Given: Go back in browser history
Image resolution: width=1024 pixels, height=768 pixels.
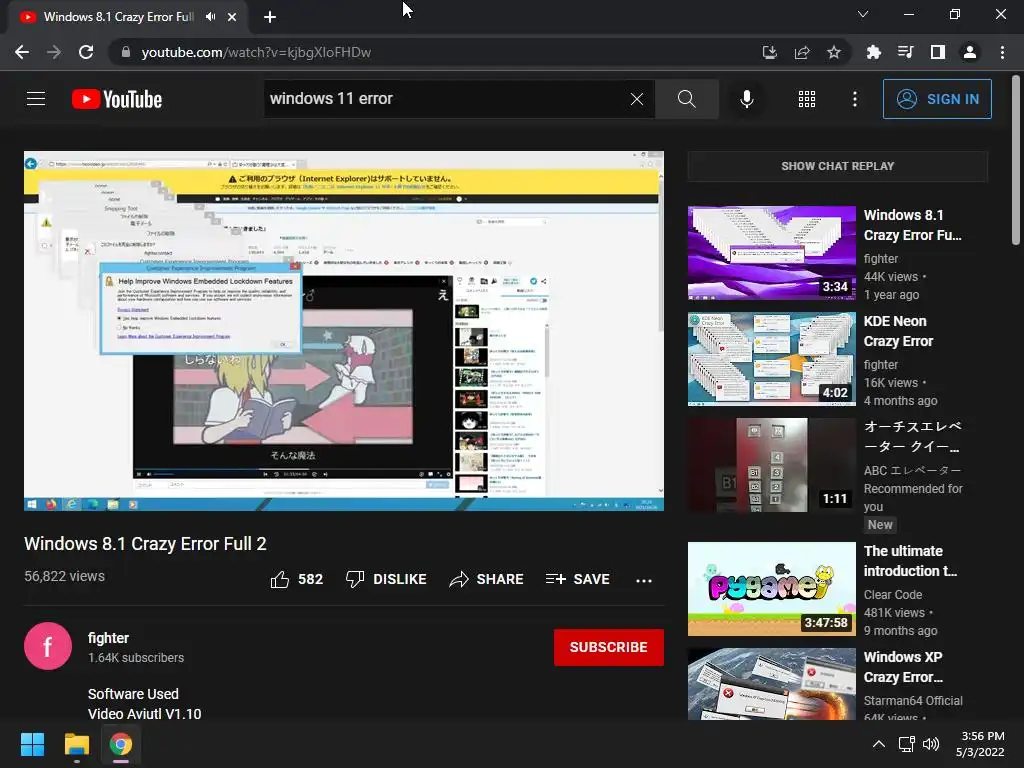Looking at the screenshot, I should (x=22, y=52).
